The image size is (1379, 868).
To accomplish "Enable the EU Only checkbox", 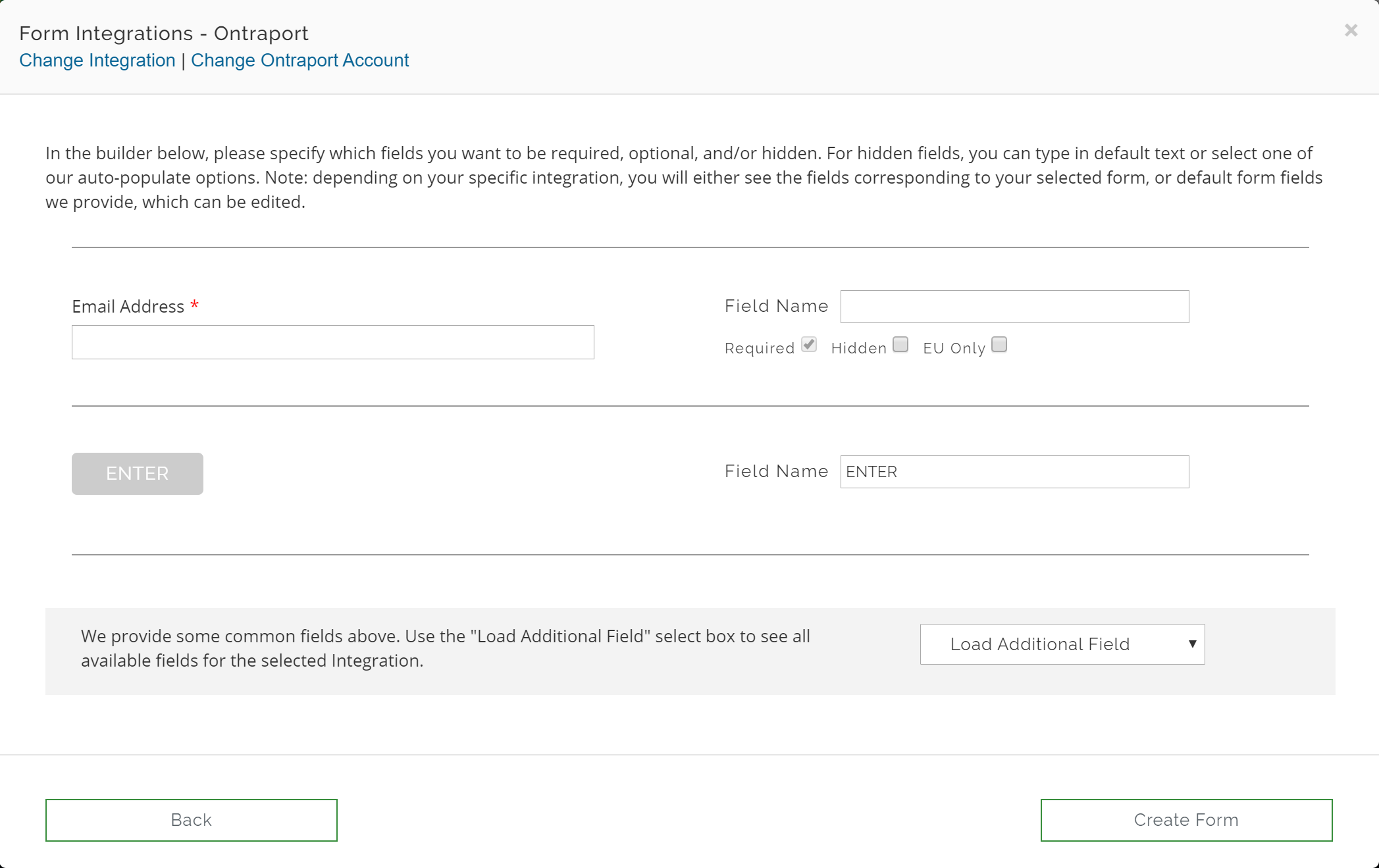I will [999, 344].
